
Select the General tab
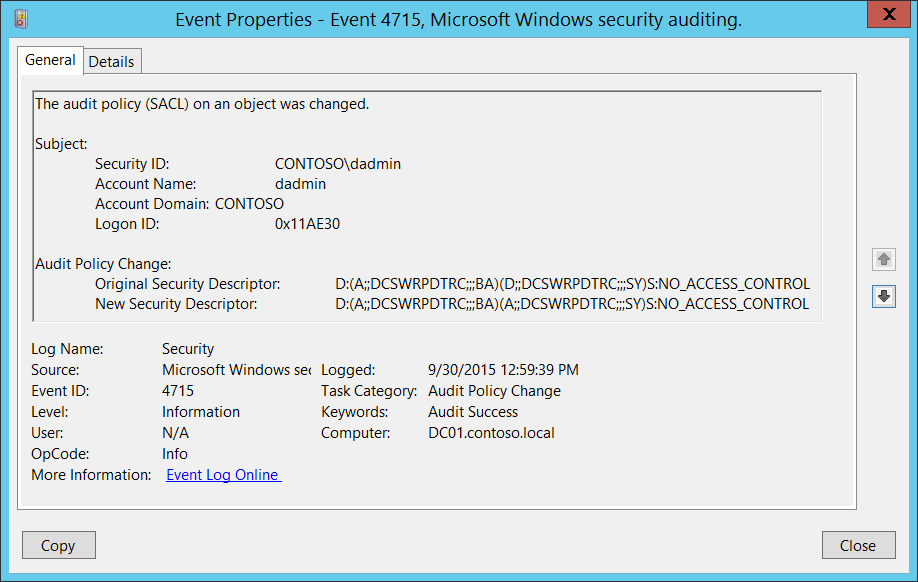[x=50, y=60]
